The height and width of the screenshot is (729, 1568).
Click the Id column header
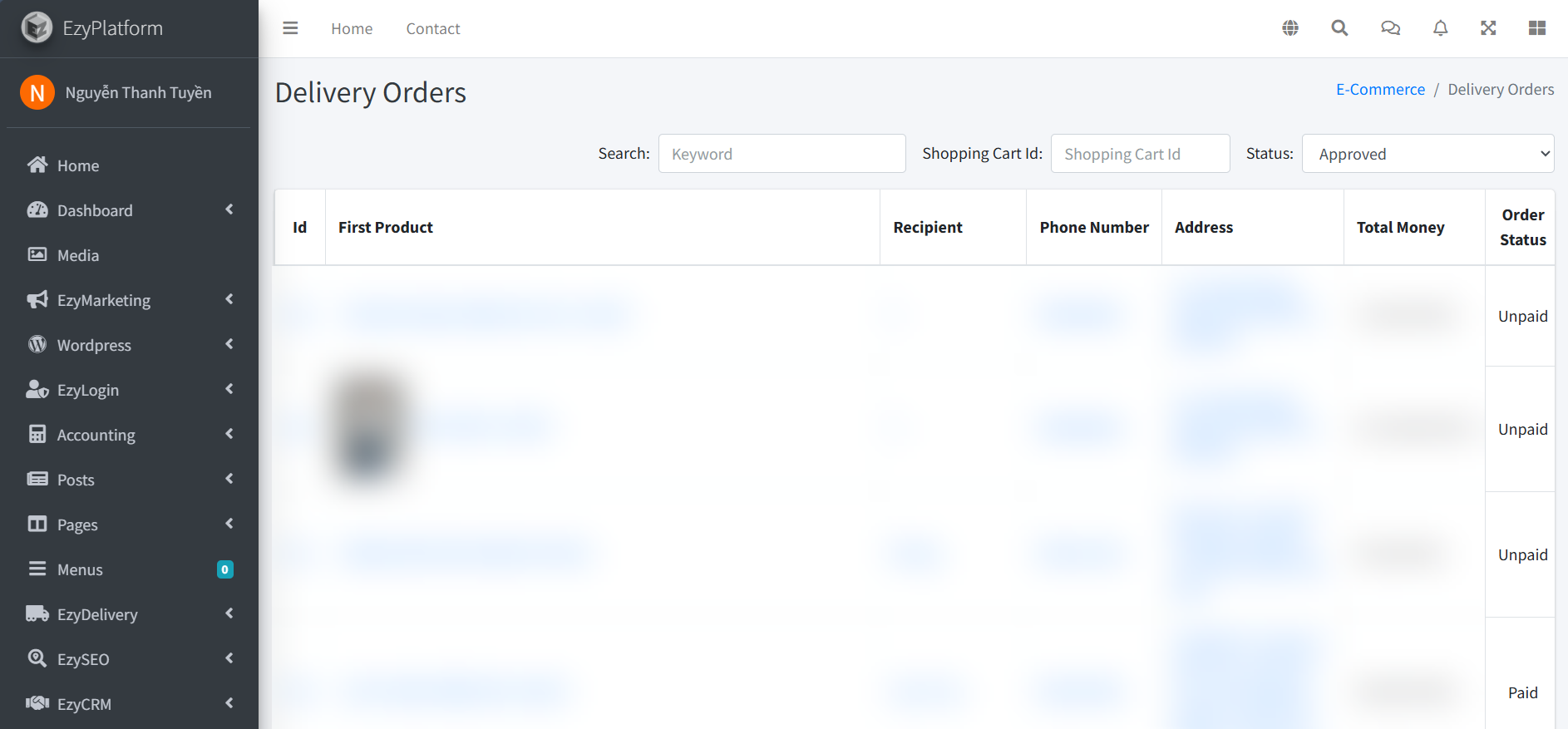[300, 228]
